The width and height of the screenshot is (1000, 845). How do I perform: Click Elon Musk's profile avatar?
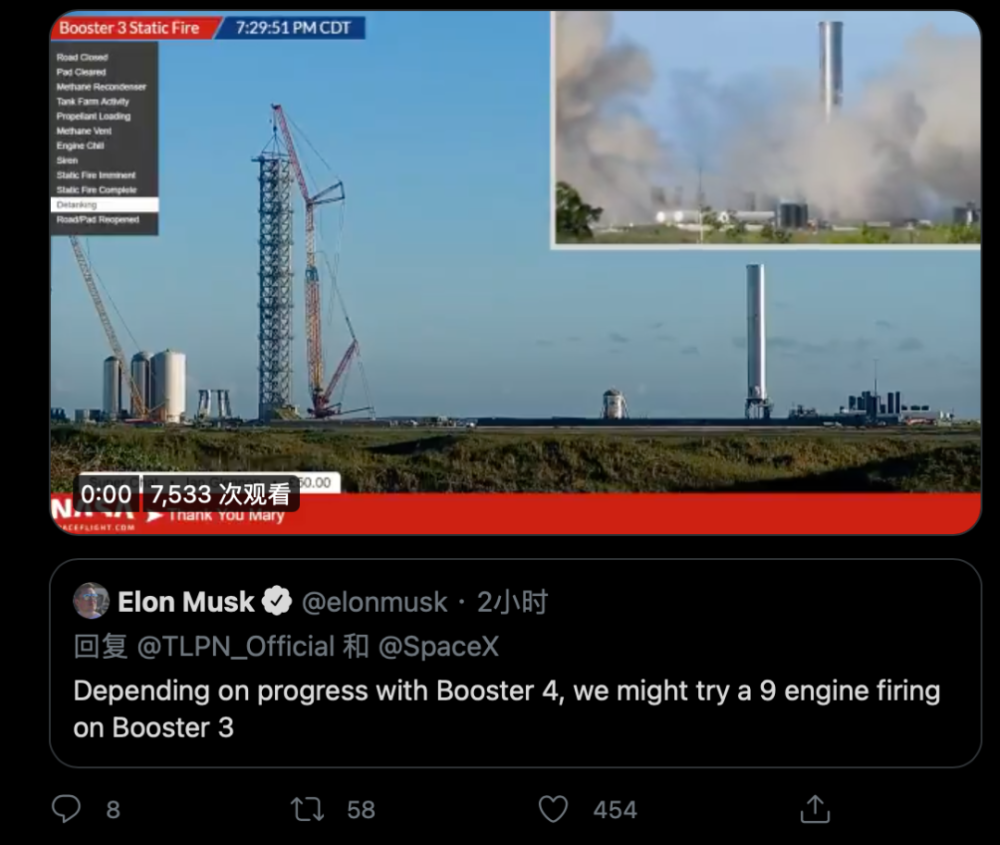click(91, 601)
